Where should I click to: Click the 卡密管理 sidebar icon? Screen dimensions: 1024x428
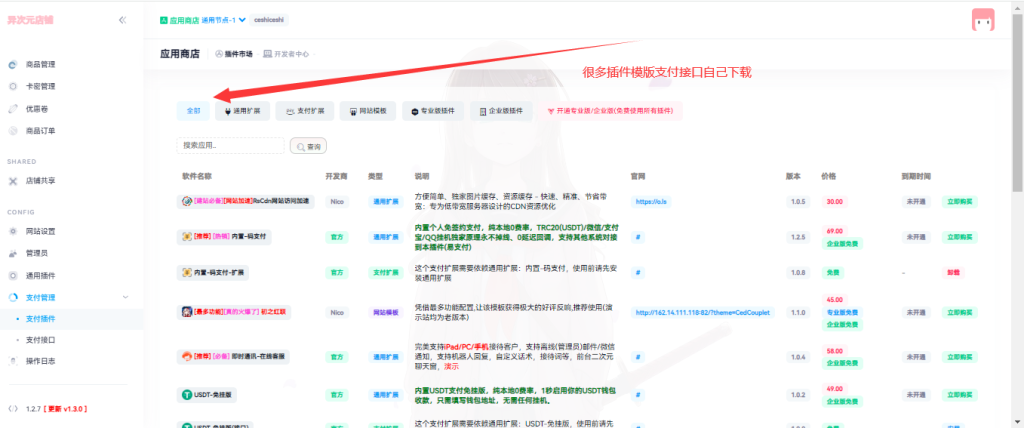pyautogui.click(x=12, y=86)
